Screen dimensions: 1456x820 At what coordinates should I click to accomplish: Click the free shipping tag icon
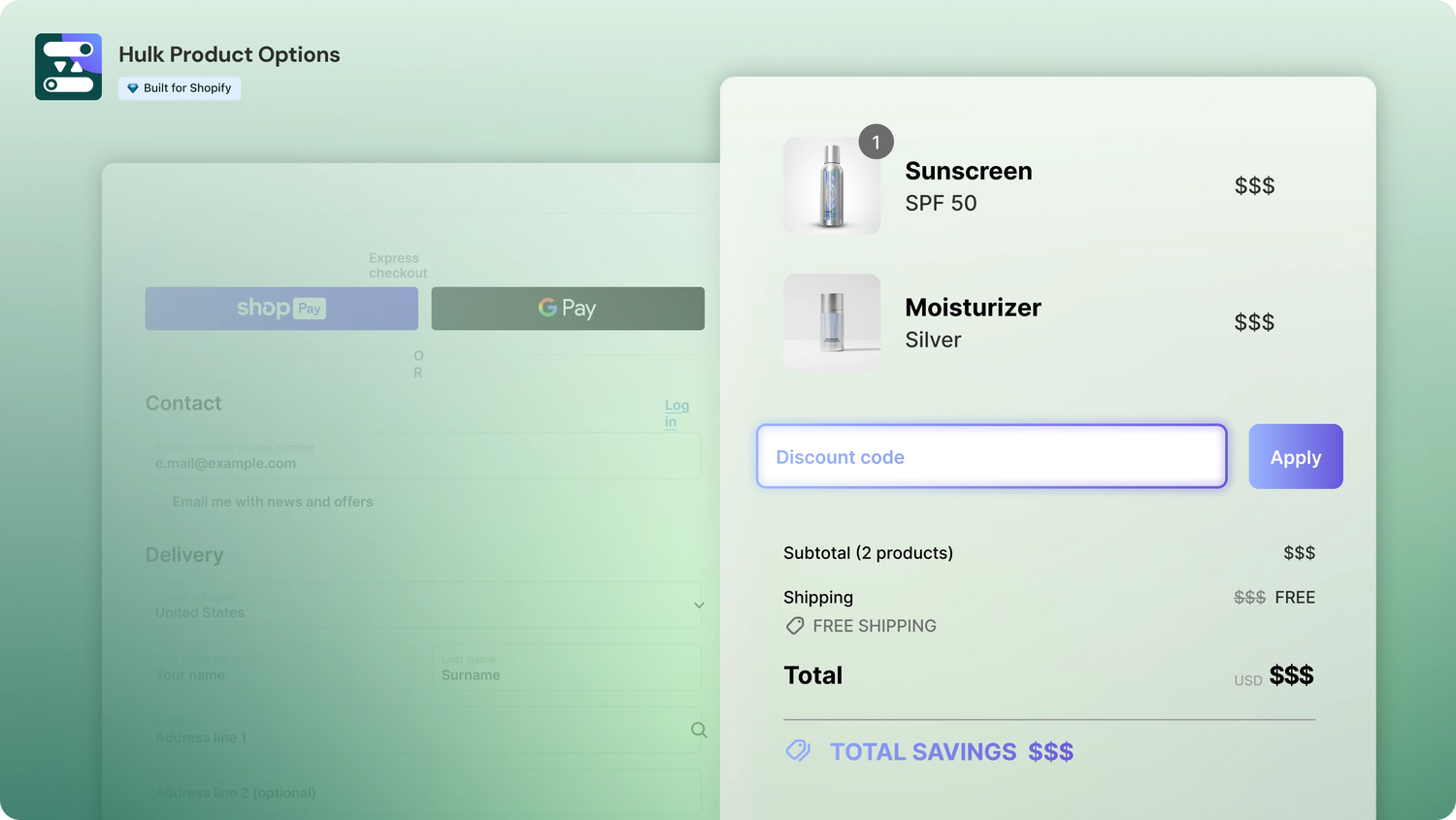(795, 626)
